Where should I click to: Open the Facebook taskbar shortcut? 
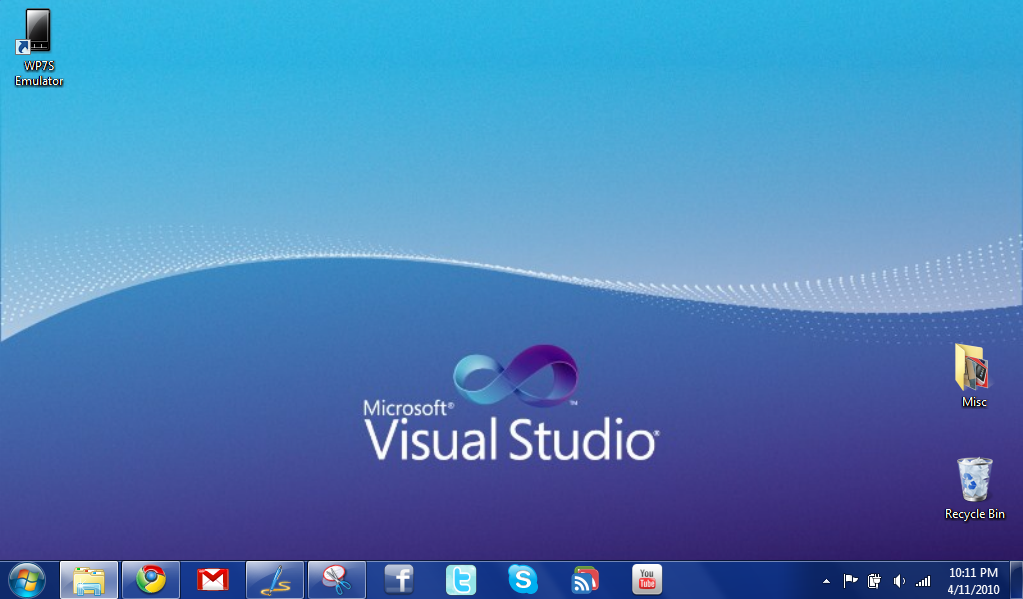[399, 579]
